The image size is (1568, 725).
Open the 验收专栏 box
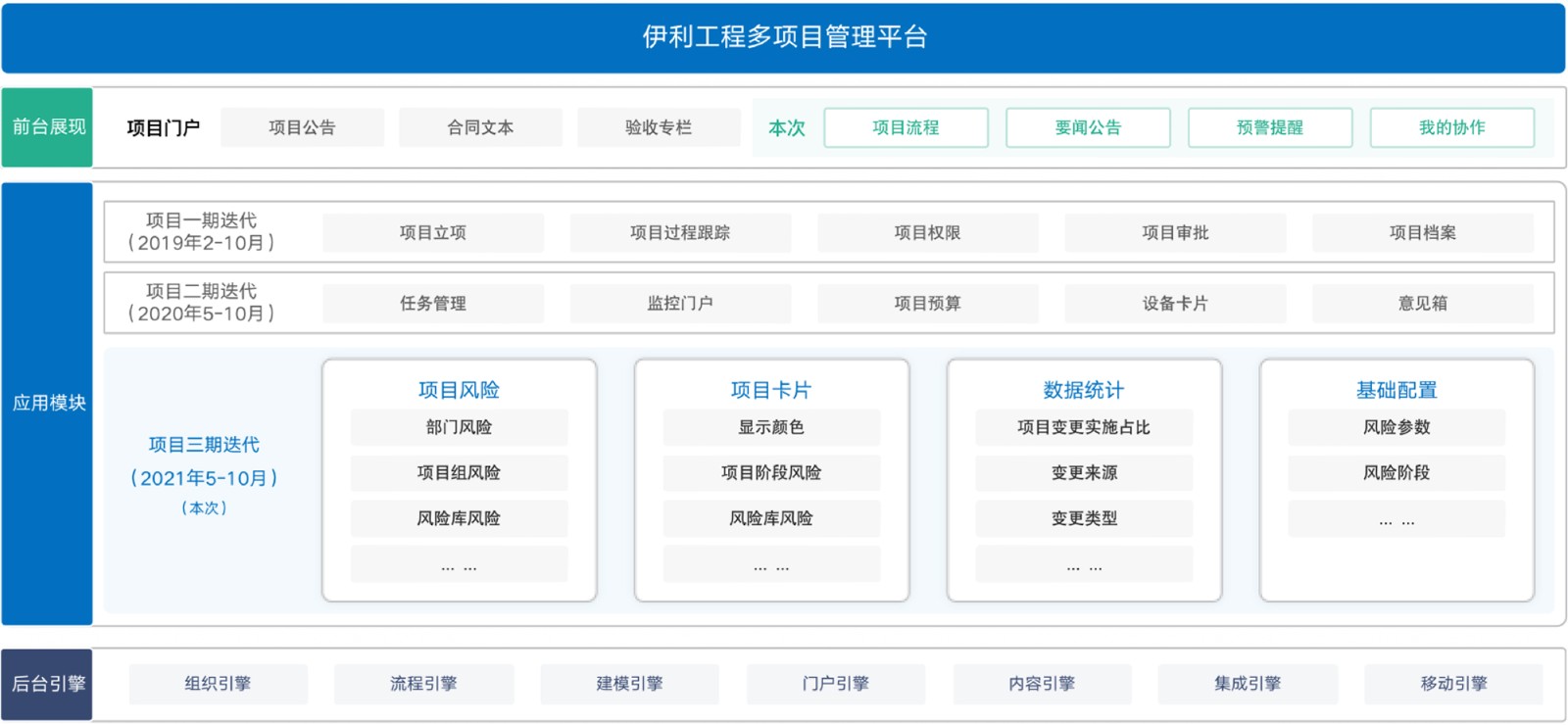pos(659,127)
